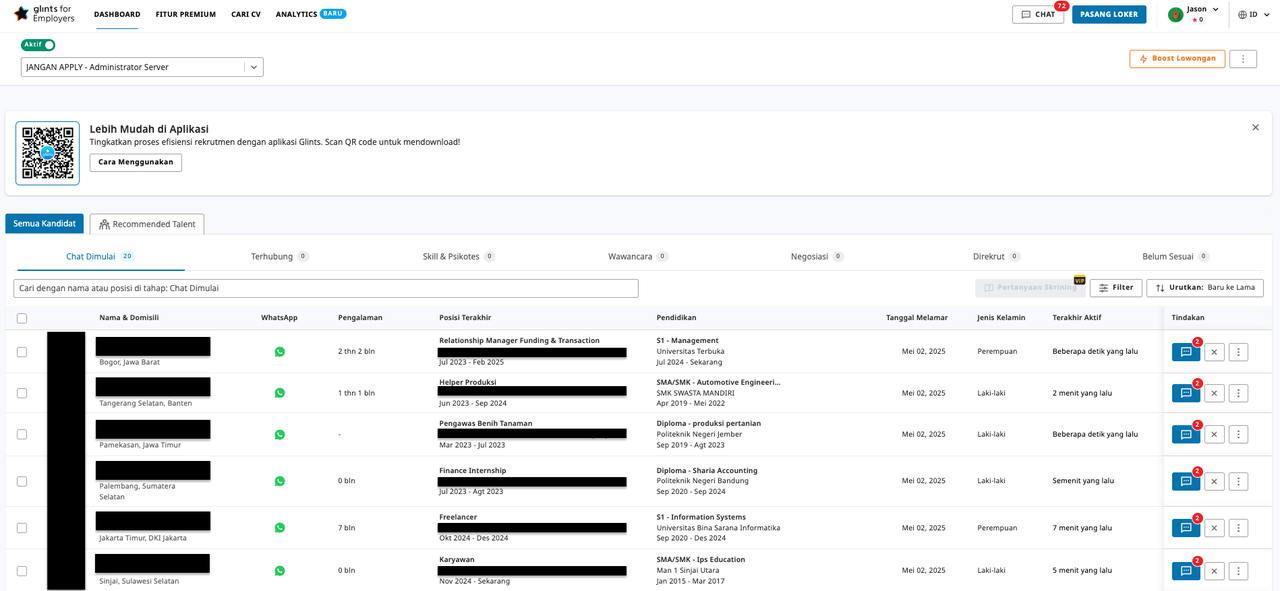Open chat for the Bogor, Jawa Barat candidate
The image size is (1280, 591).
pos(1185,352)
